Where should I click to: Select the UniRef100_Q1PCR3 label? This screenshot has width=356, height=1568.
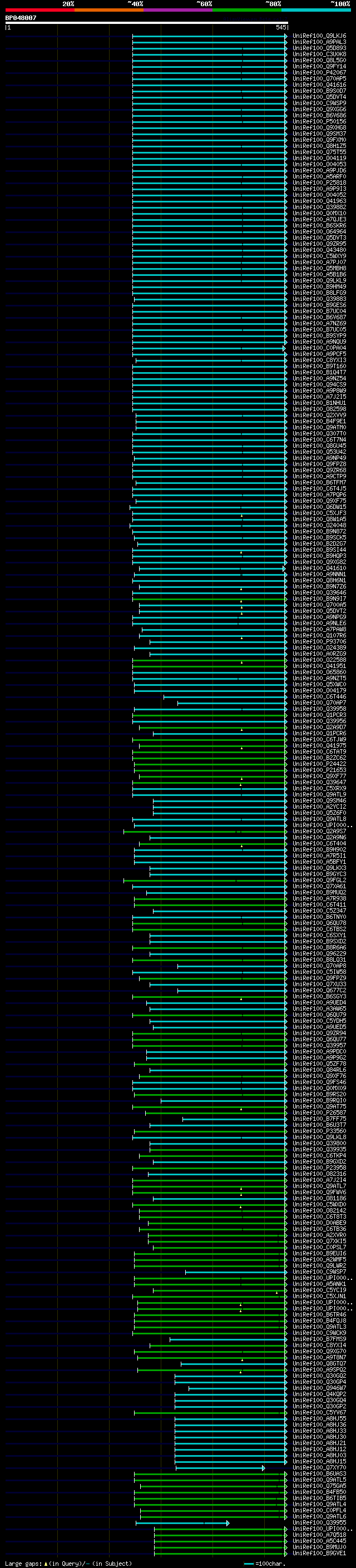(x=319, y=715)
